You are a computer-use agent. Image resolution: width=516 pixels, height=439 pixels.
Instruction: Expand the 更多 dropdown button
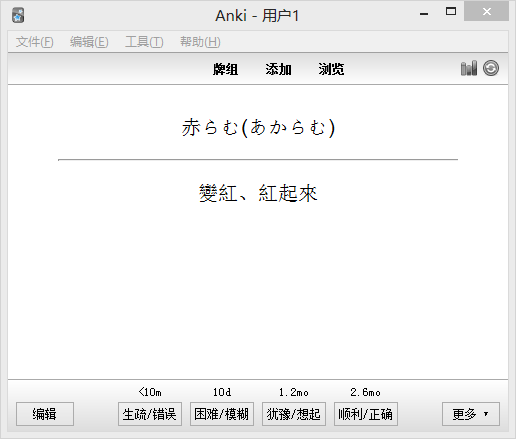471,414
